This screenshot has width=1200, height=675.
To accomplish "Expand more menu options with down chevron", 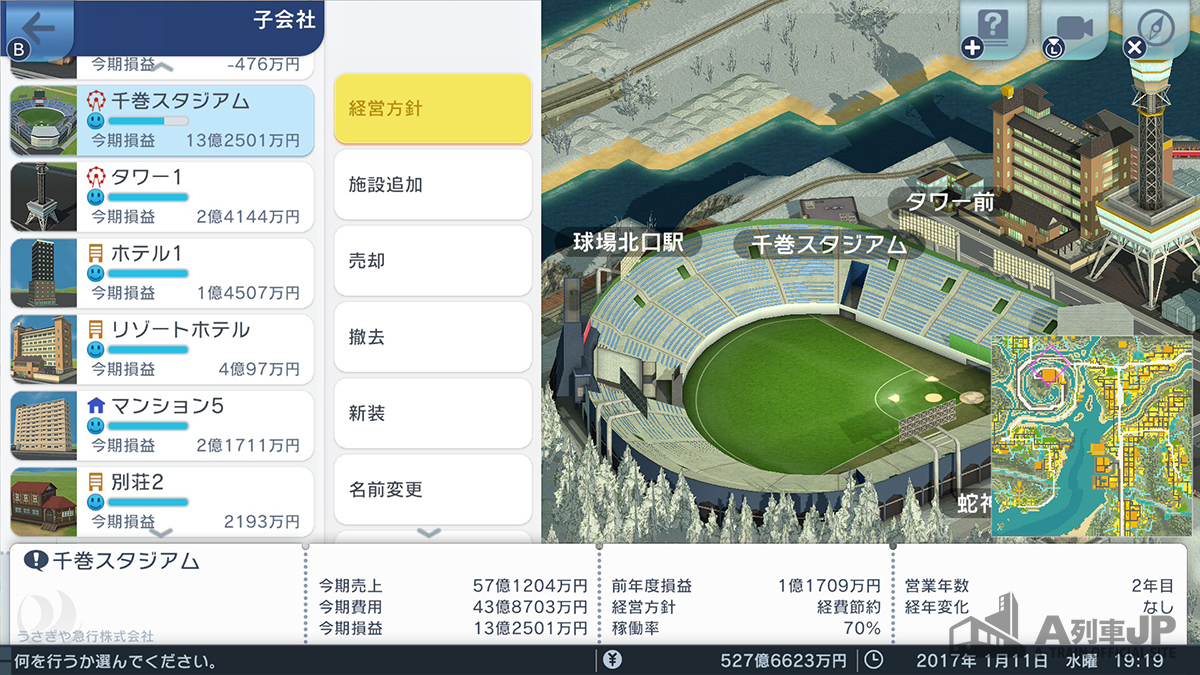I will click(428, 533).
